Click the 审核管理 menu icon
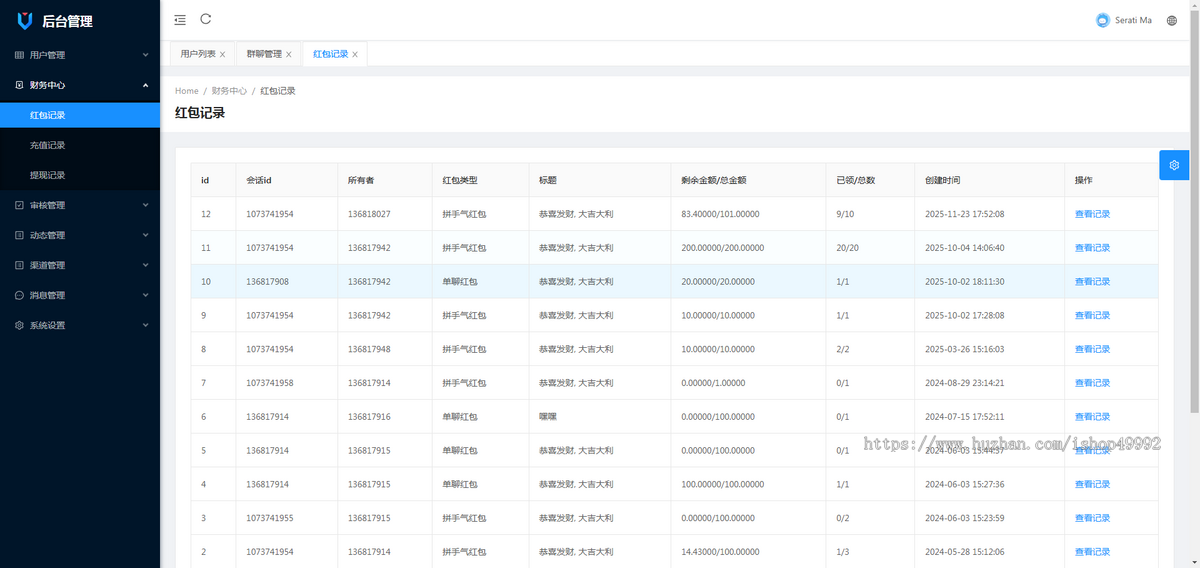The width and height of the screenshot is (1200, 568). (19, 205)
